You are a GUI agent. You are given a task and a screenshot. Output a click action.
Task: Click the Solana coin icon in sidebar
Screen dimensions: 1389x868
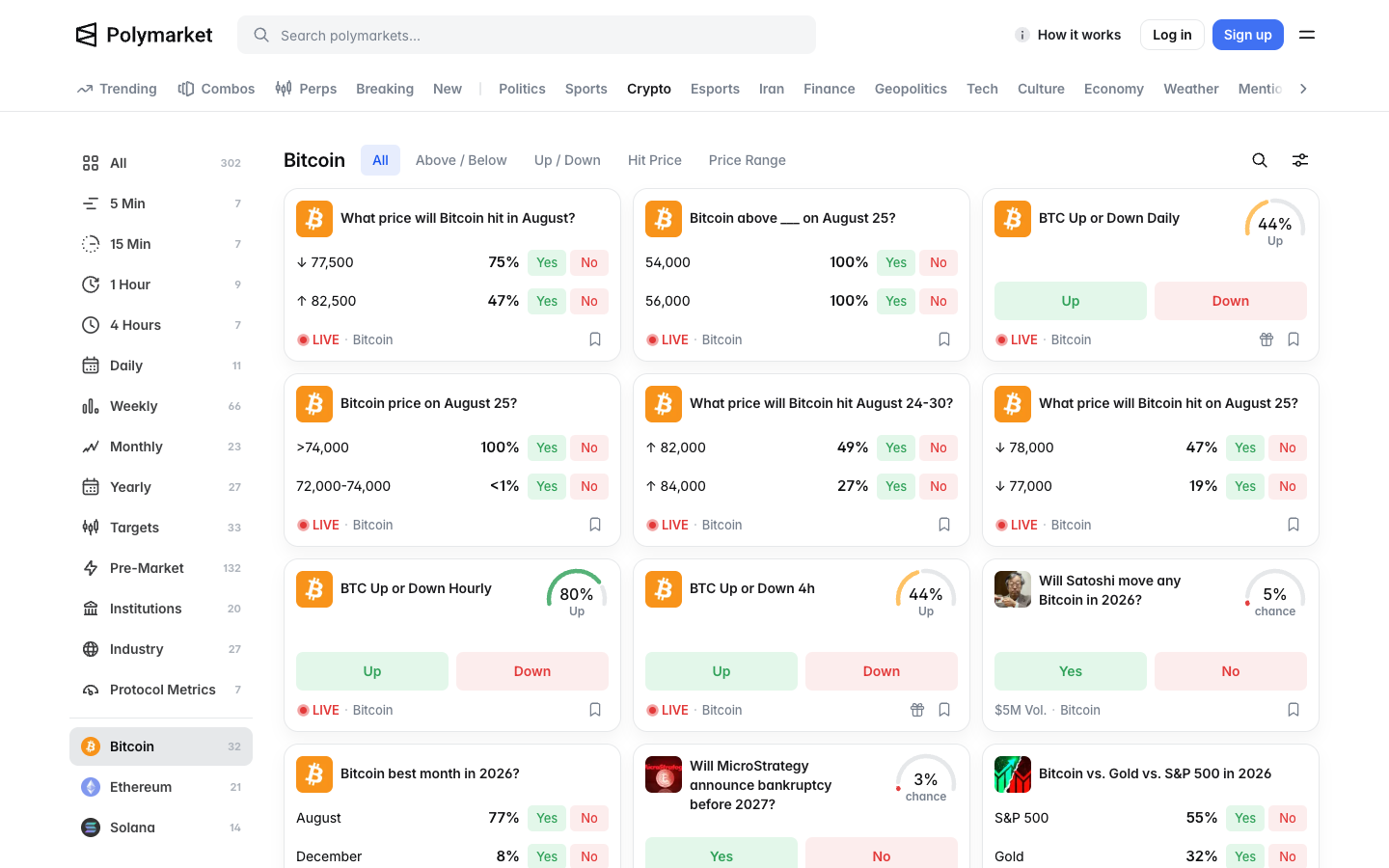tap(91, 827)
